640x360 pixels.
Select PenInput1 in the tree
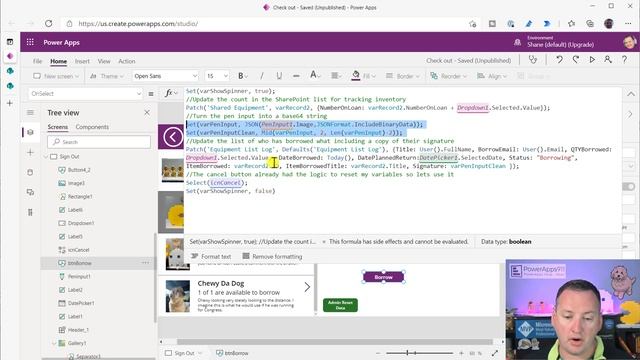(x=79, y=276)
